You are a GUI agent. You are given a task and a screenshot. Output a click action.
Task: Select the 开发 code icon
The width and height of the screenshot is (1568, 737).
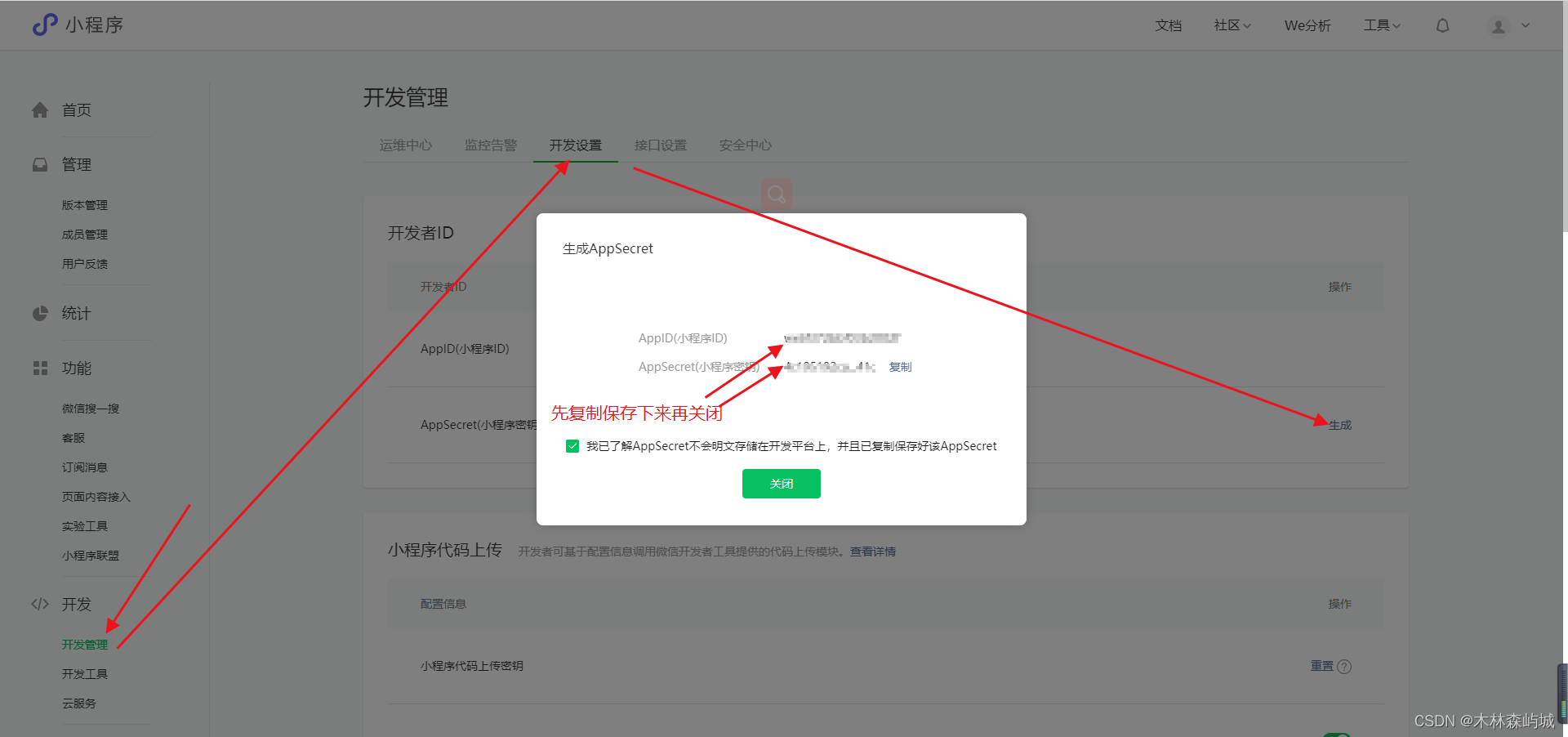pos(40,604)
